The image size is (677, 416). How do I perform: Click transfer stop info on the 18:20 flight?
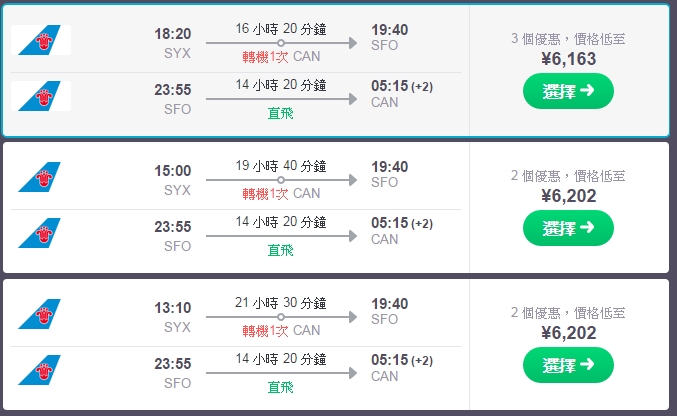click(281, 57)
